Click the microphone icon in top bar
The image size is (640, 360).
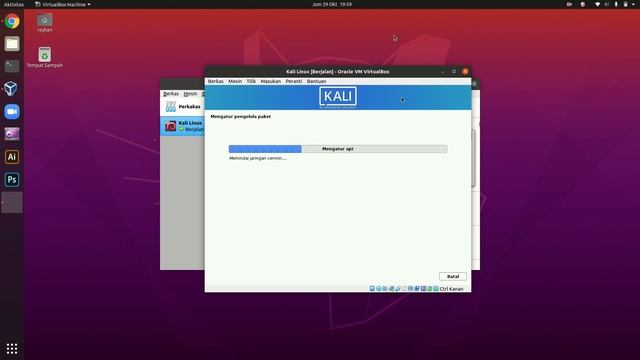point(616,4)
